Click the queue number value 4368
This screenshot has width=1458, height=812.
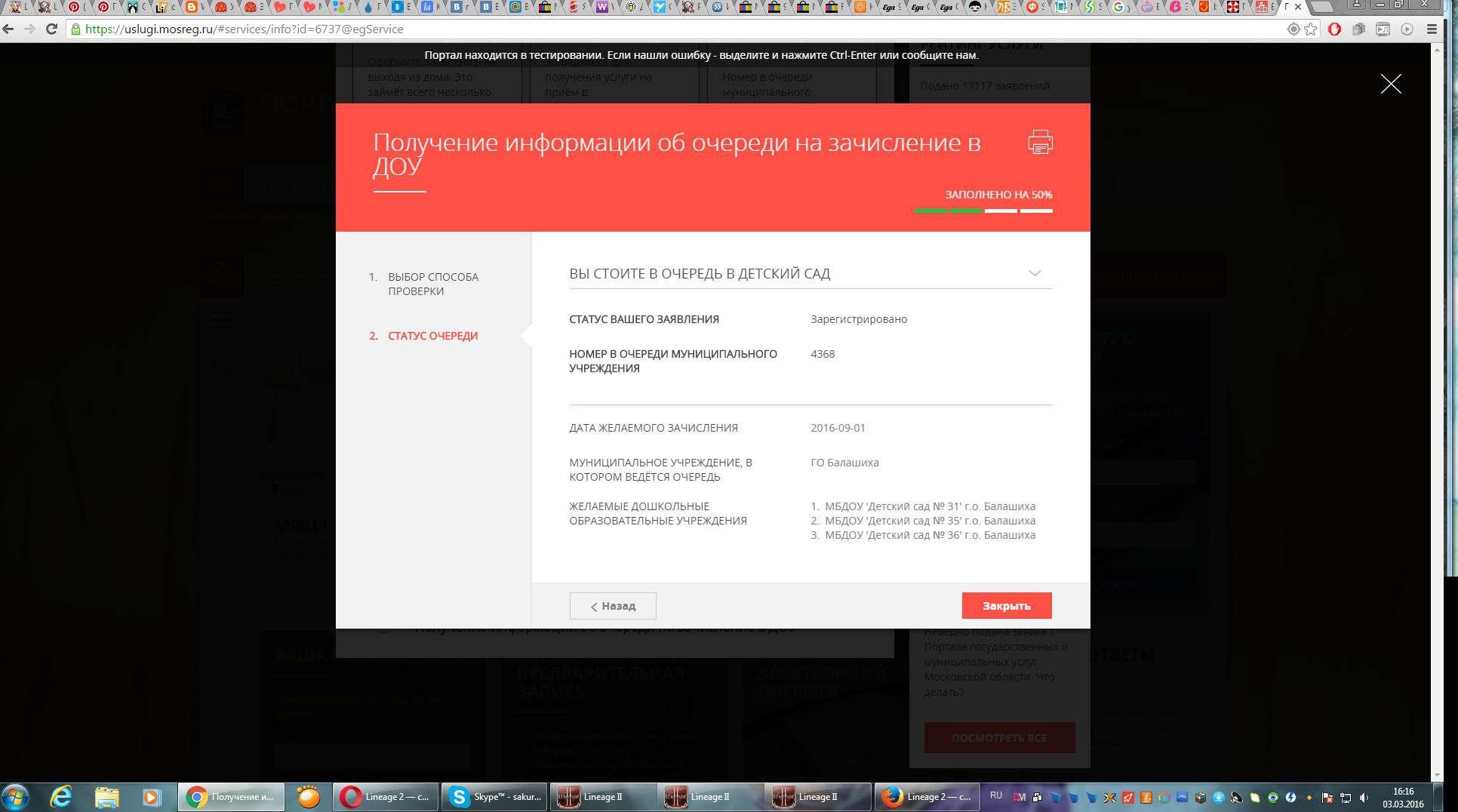[823, 354]
